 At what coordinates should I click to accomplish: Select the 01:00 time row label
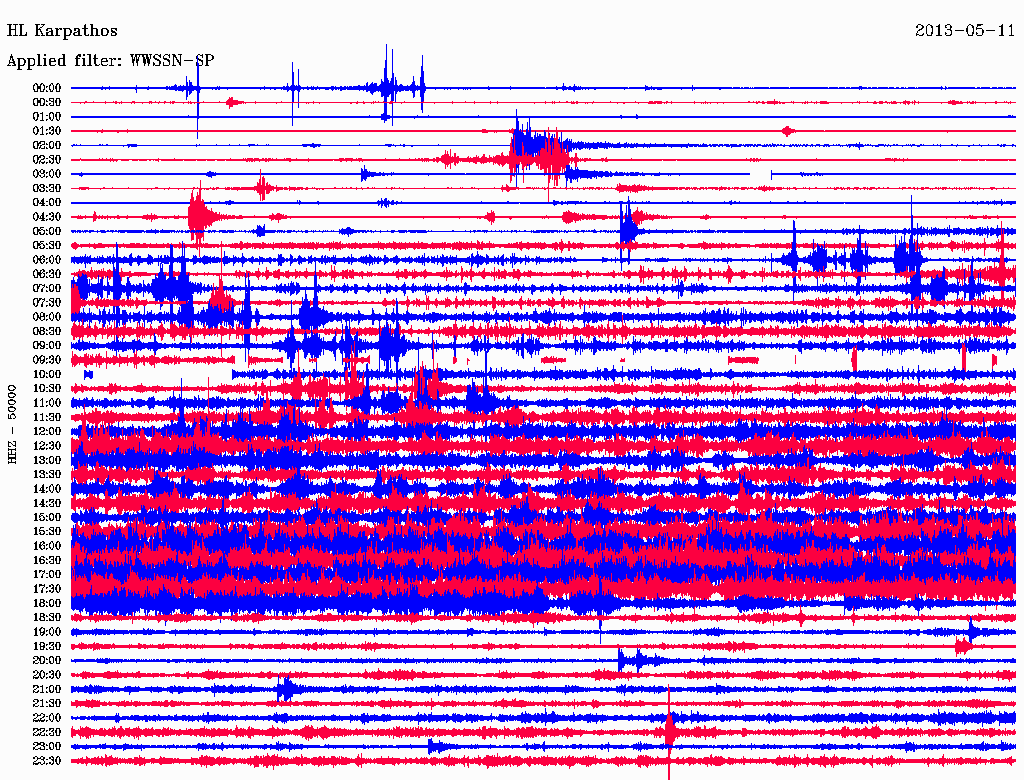tap(47, 117)
